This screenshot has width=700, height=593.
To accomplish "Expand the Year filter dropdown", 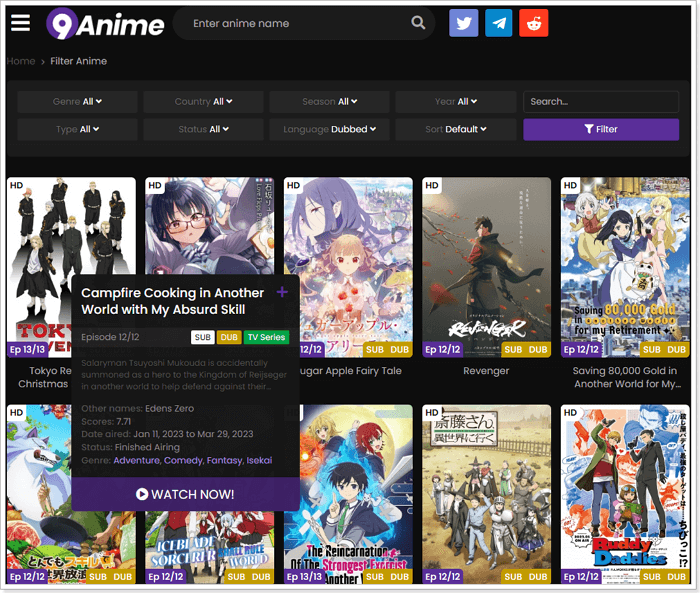I will pyautogui.click(x=456, y=102).
